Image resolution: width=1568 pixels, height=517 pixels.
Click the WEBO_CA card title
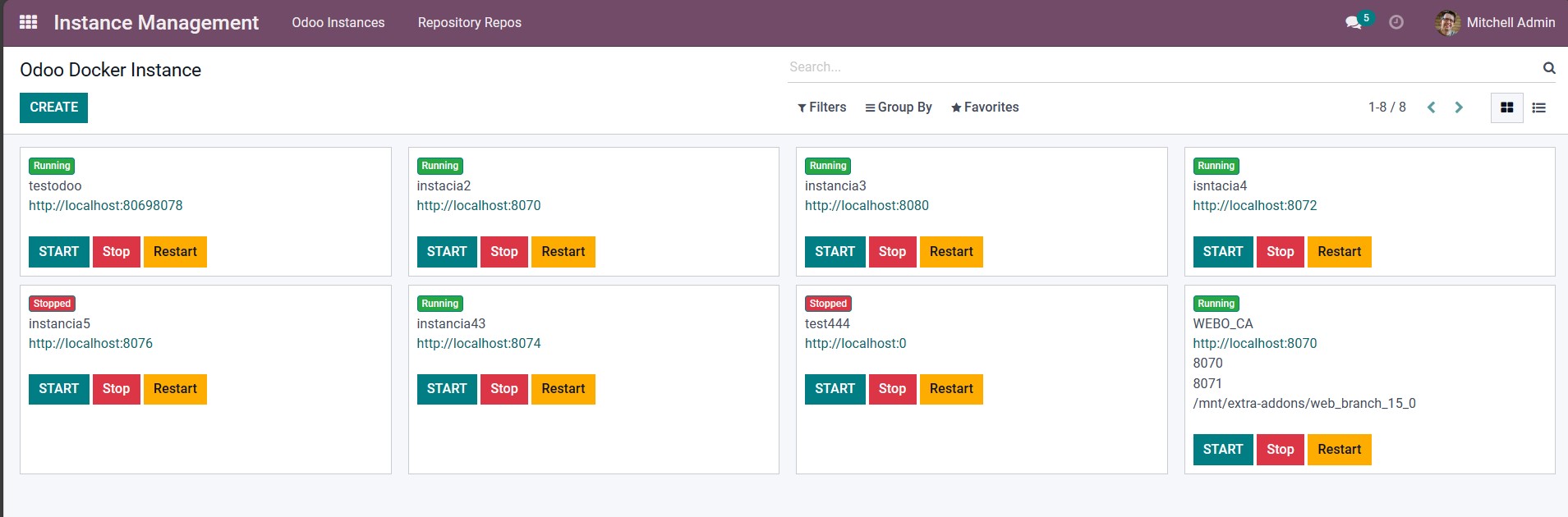[1223, 324]
